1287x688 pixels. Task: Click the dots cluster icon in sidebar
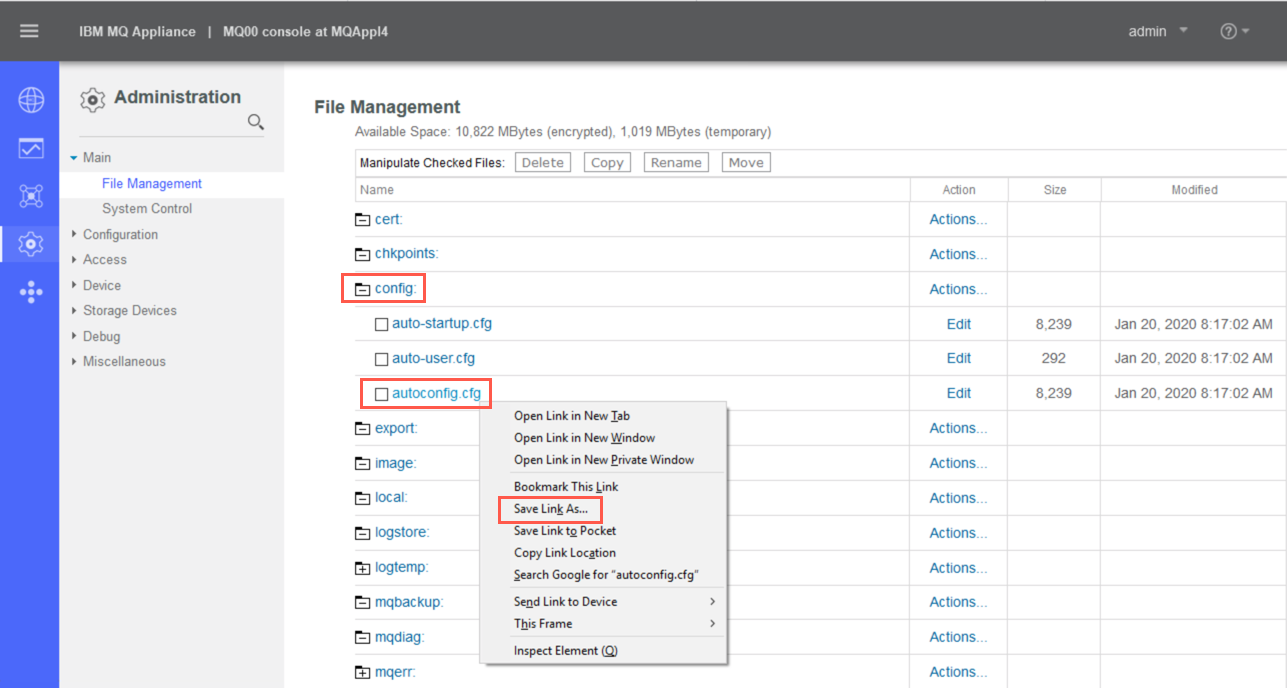(31, 292)
